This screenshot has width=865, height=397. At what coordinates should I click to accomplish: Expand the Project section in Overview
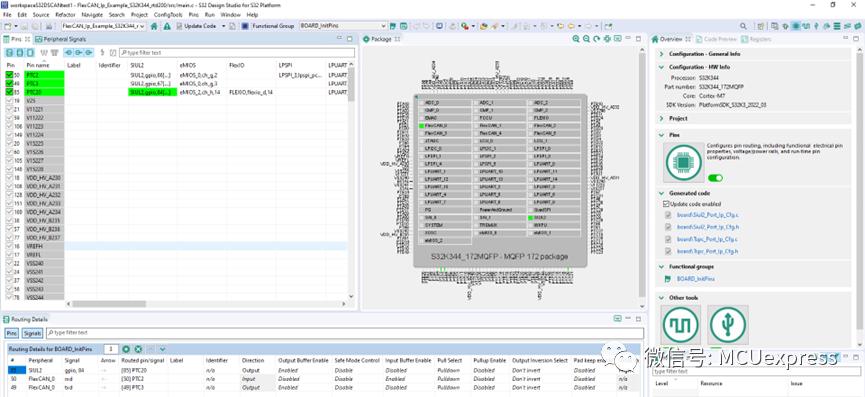662,118
